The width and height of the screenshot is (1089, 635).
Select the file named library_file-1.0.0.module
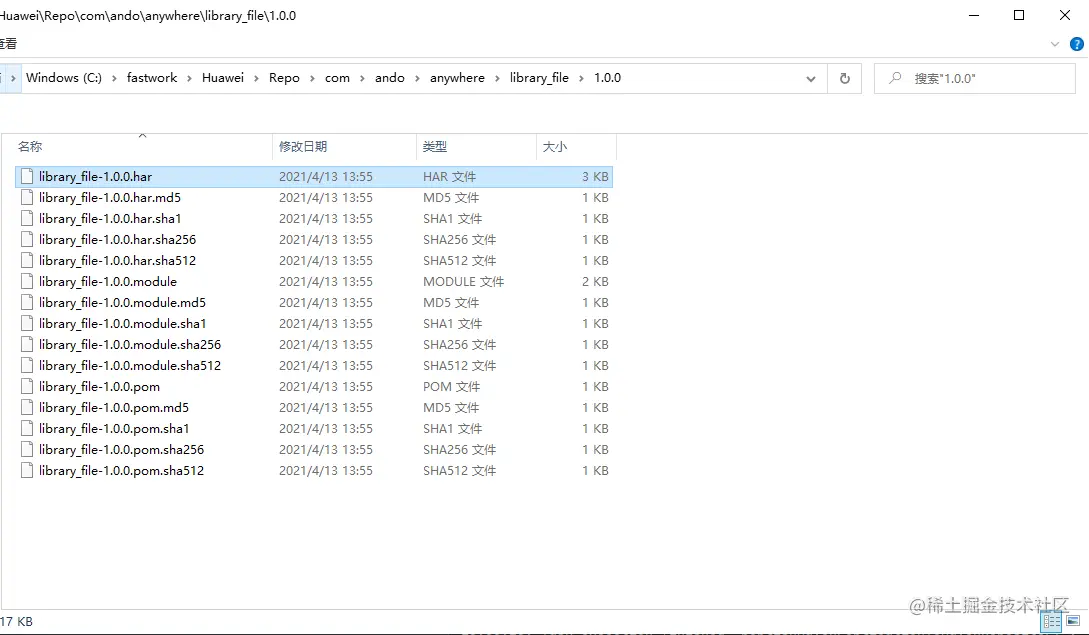(x=108, y=281)
